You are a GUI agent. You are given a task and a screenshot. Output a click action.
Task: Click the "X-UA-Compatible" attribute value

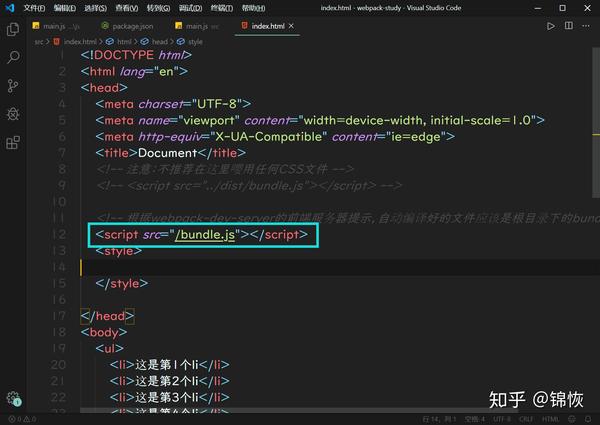(269, 137)
